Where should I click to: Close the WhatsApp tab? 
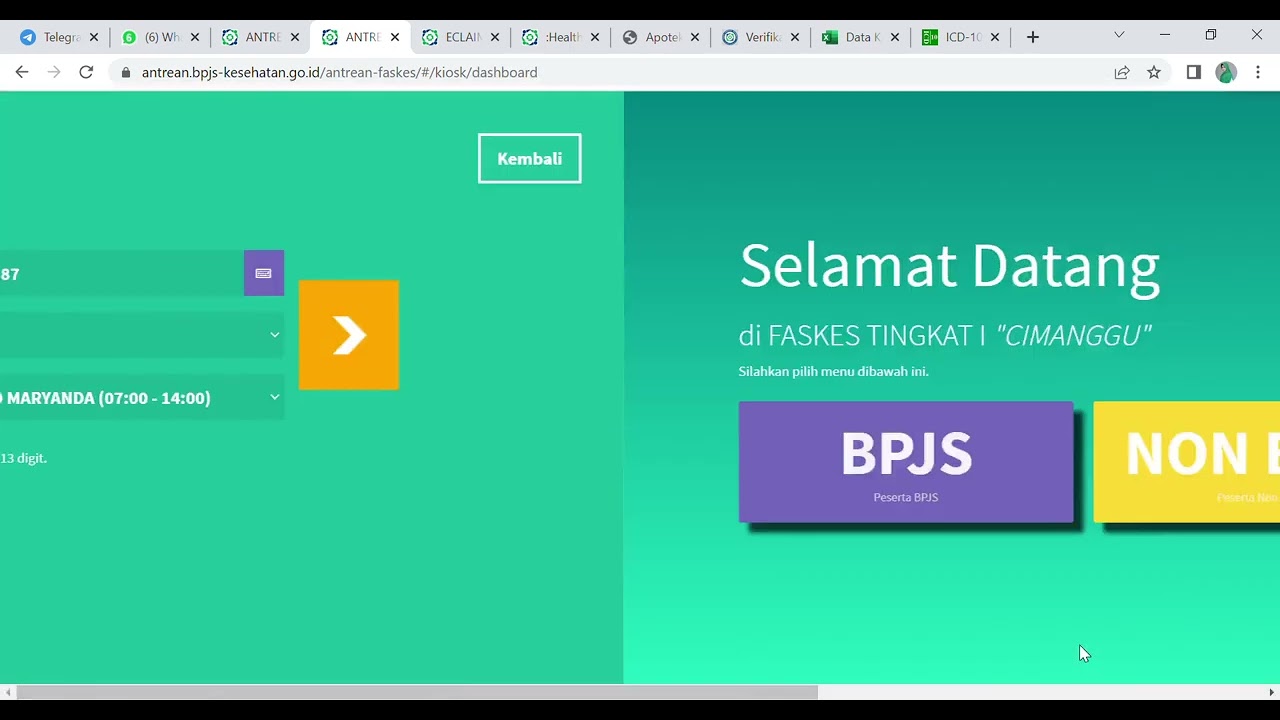pyautogui.click(x=195, y=37)
